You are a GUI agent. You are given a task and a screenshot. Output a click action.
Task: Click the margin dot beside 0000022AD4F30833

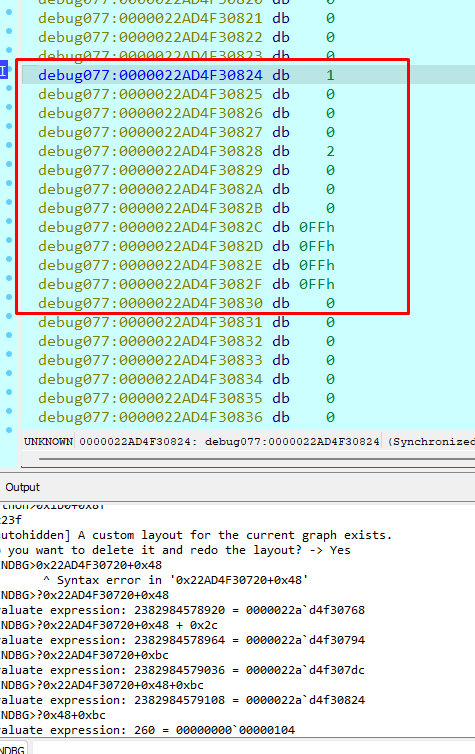(9, 354)
